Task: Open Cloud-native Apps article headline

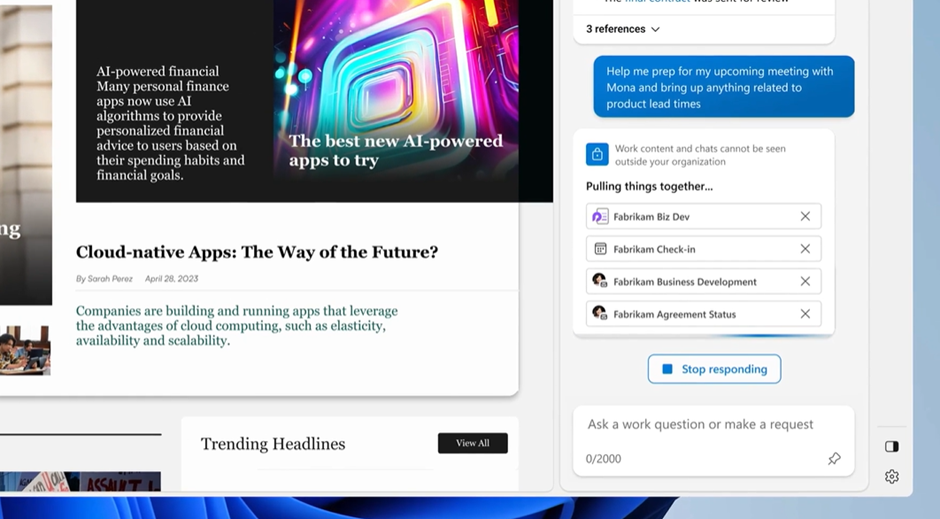Action: [x=257, y=252]
